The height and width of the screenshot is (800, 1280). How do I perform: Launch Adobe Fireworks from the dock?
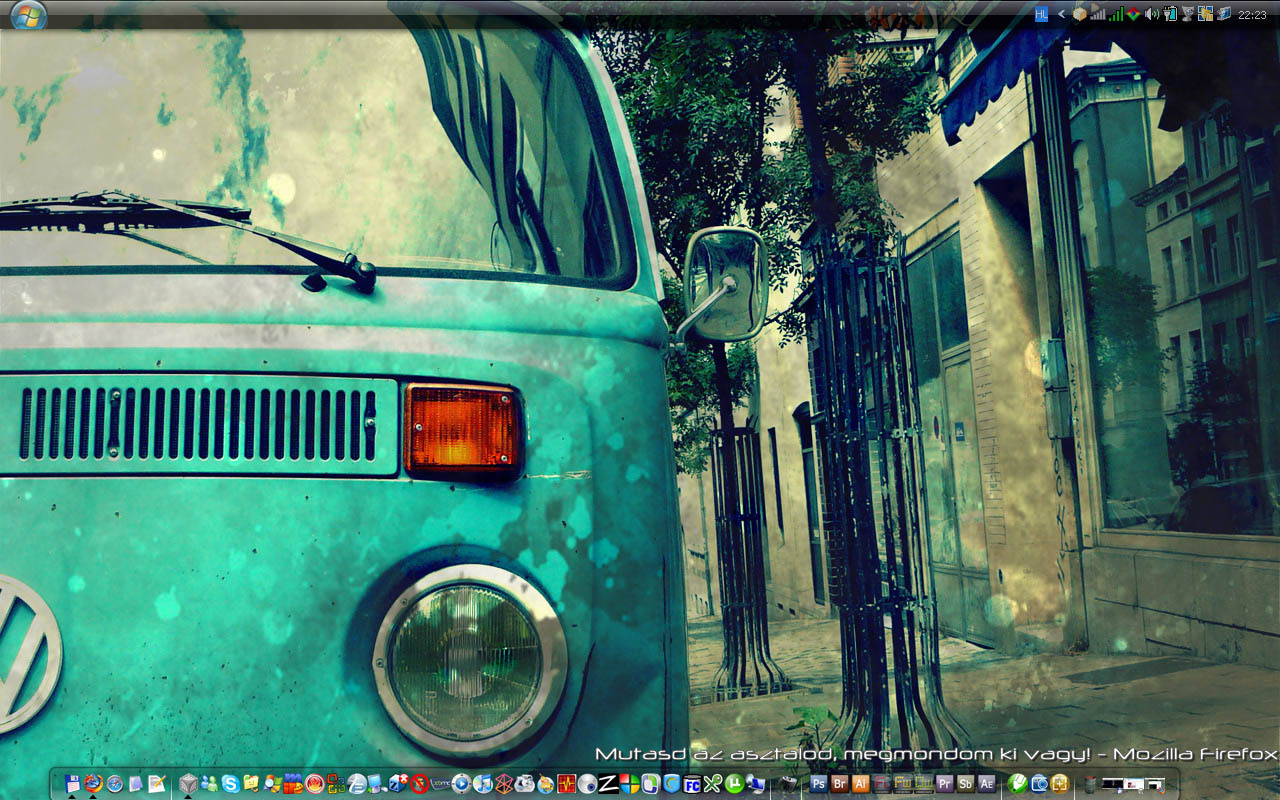902,783
